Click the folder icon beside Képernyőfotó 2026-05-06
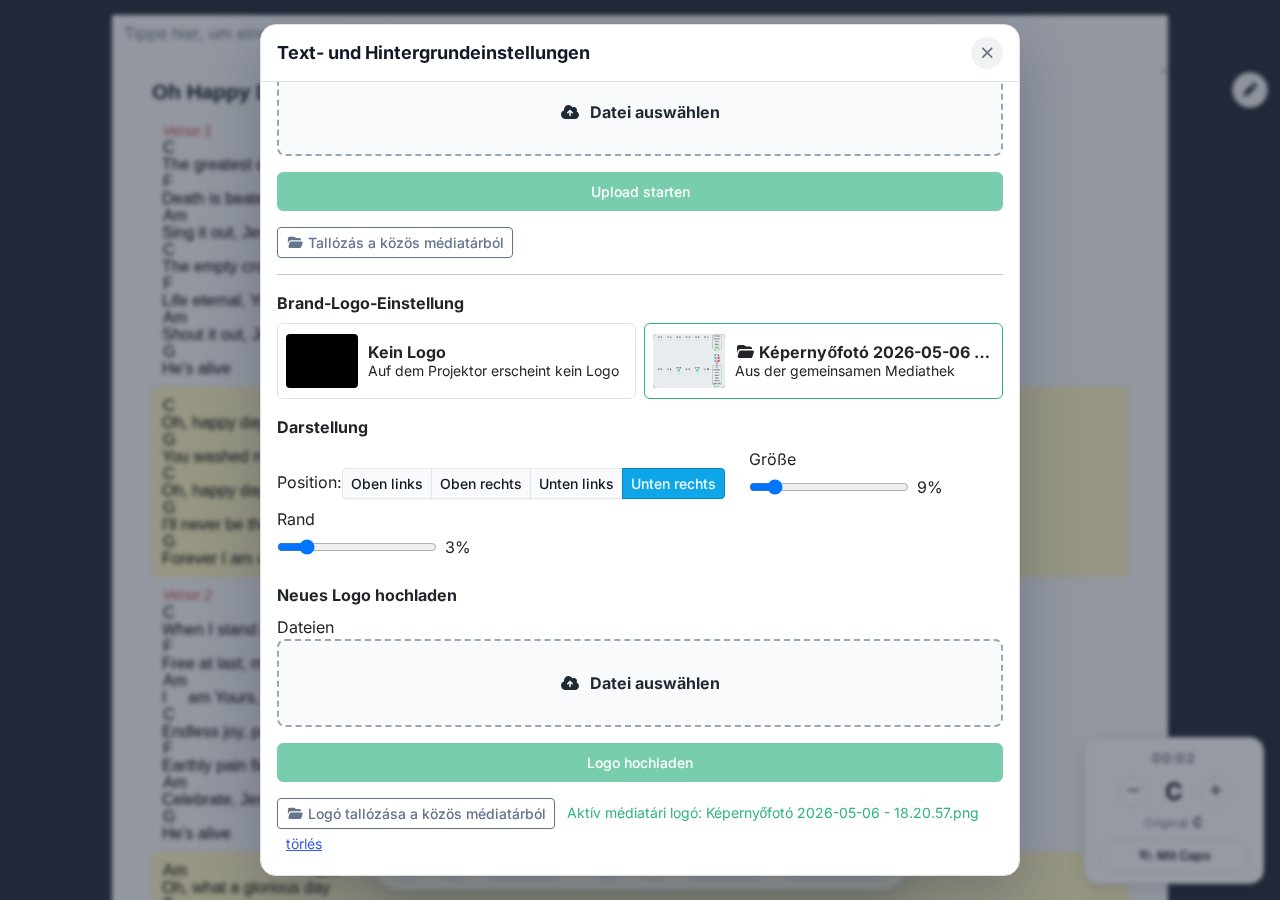The width and height of the screenshot is (1280, 900). pyautogui.click(x=745, y=352)
